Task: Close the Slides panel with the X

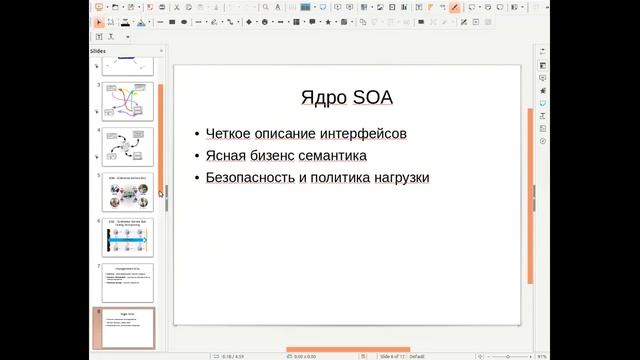Action: point(161,51)
